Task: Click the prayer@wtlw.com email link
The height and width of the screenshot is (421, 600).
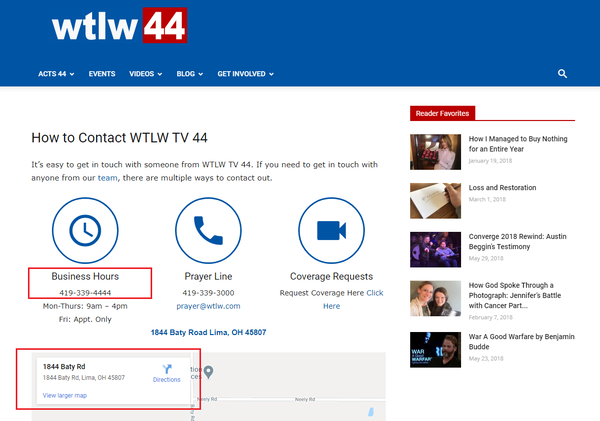Action: 208,306
